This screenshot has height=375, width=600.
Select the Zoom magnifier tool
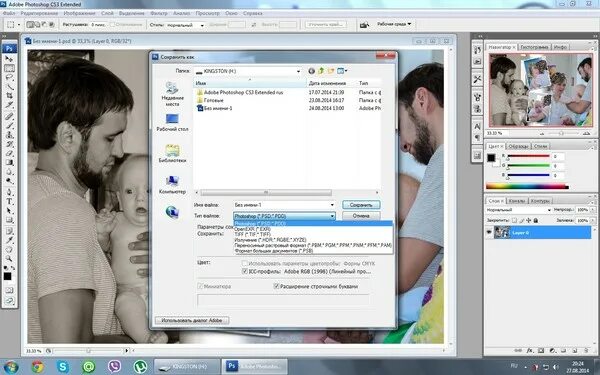click(9, 259)
